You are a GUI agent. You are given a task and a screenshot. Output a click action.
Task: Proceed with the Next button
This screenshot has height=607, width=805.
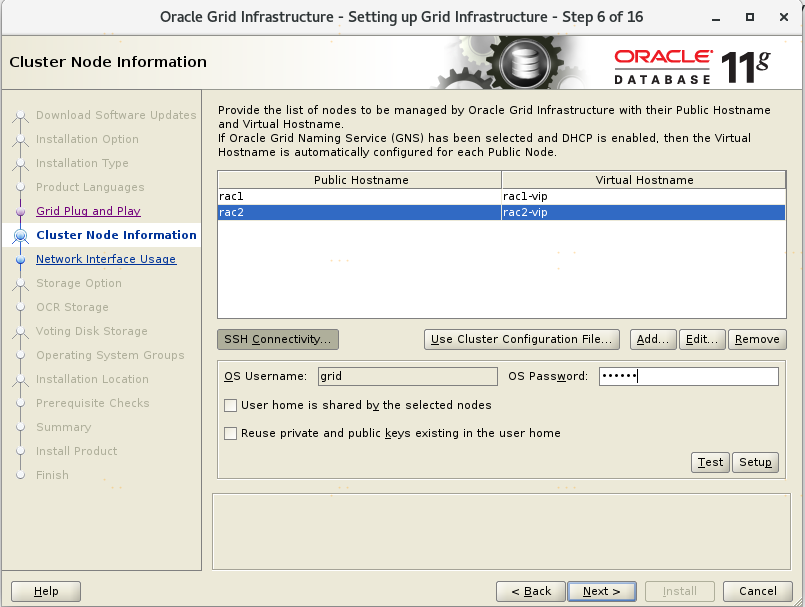point(601,591)
